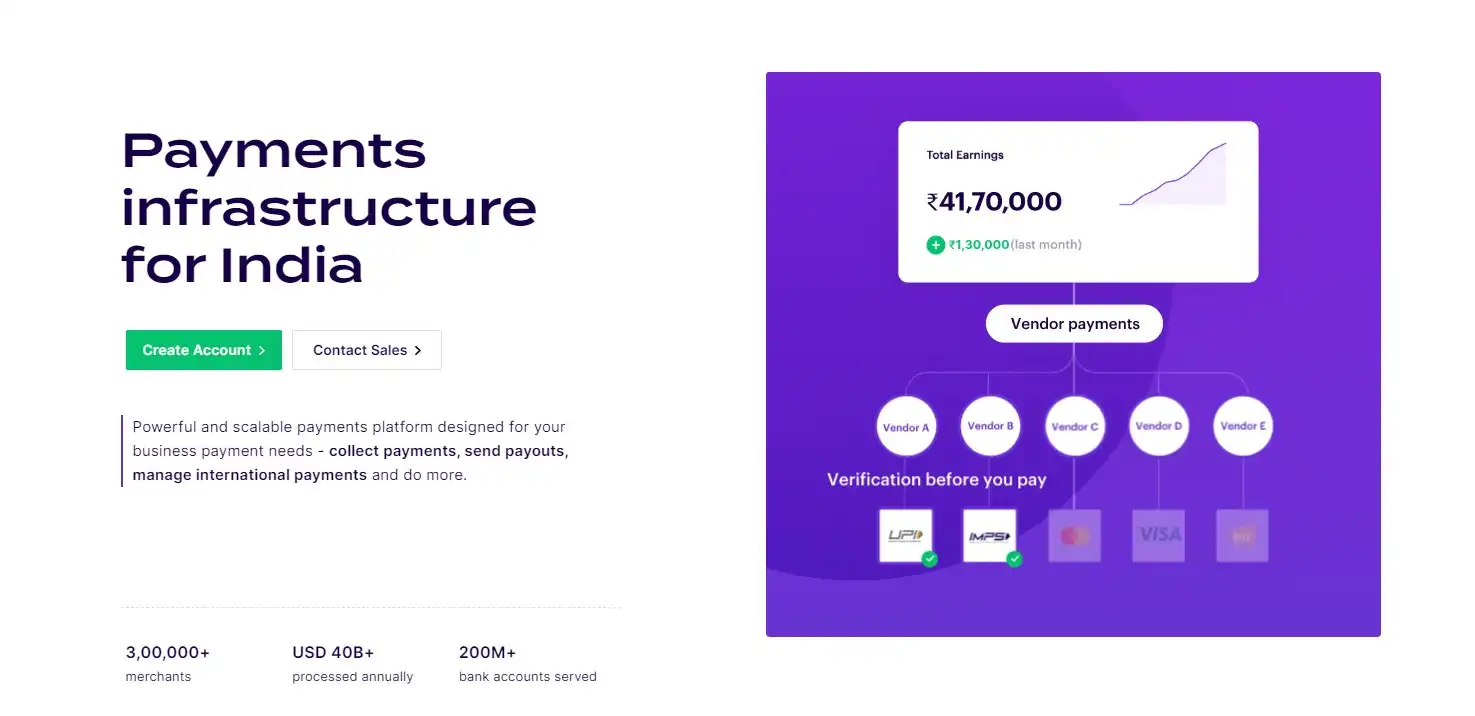Click the Total Earnings line chart

(x=1173, y=174)
